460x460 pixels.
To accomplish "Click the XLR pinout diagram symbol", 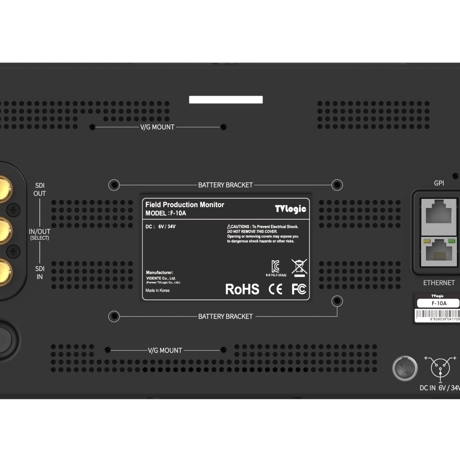I will 440,369.
